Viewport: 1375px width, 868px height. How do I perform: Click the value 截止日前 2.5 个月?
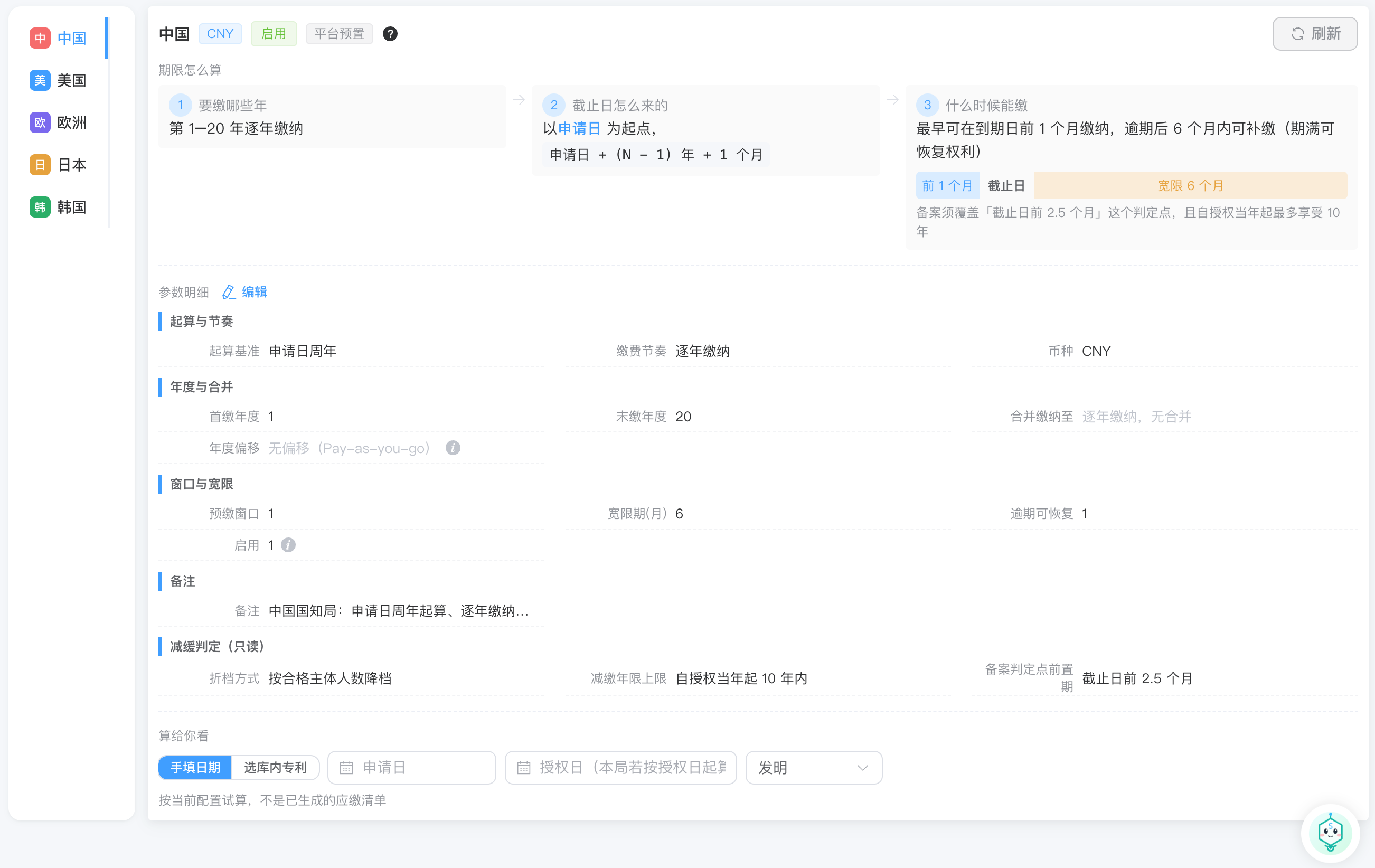click(x=1137, y=678)
